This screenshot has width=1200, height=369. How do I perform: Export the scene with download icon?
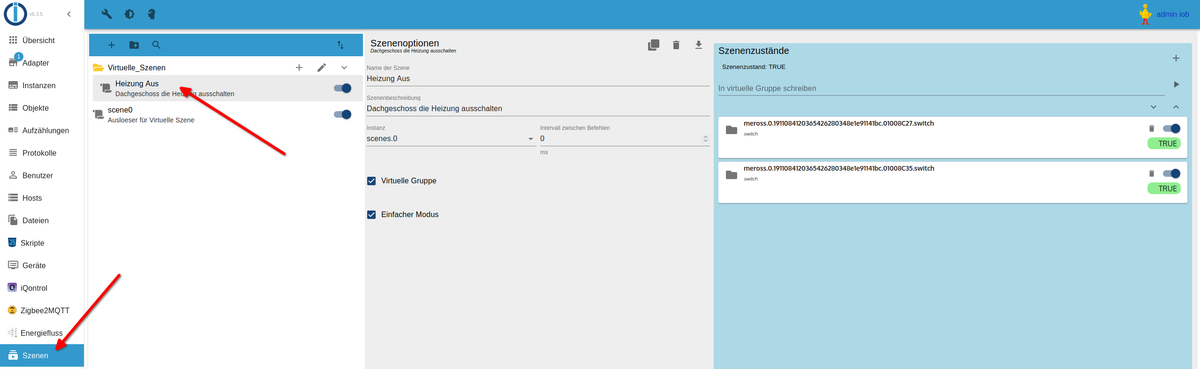(x=699, y=45)
